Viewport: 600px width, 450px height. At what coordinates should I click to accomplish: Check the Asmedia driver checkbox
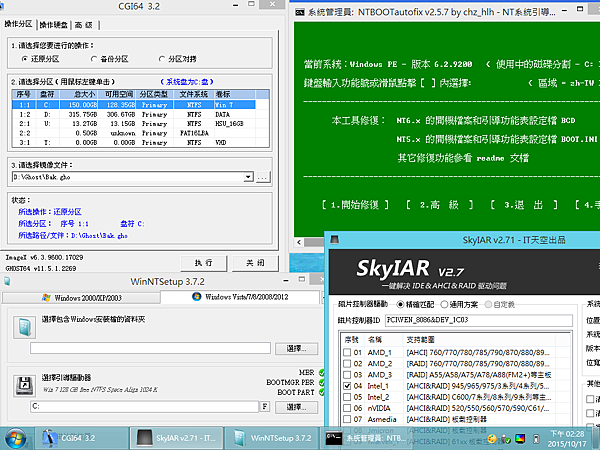point(347,419)
